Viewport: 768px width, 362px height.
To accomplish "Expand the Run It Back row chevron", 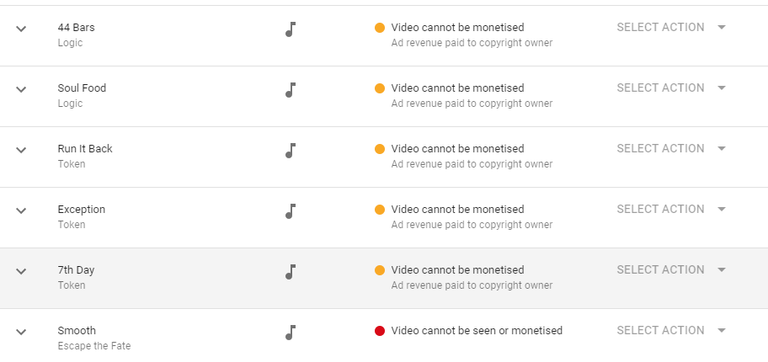I will tap(21, 150).
